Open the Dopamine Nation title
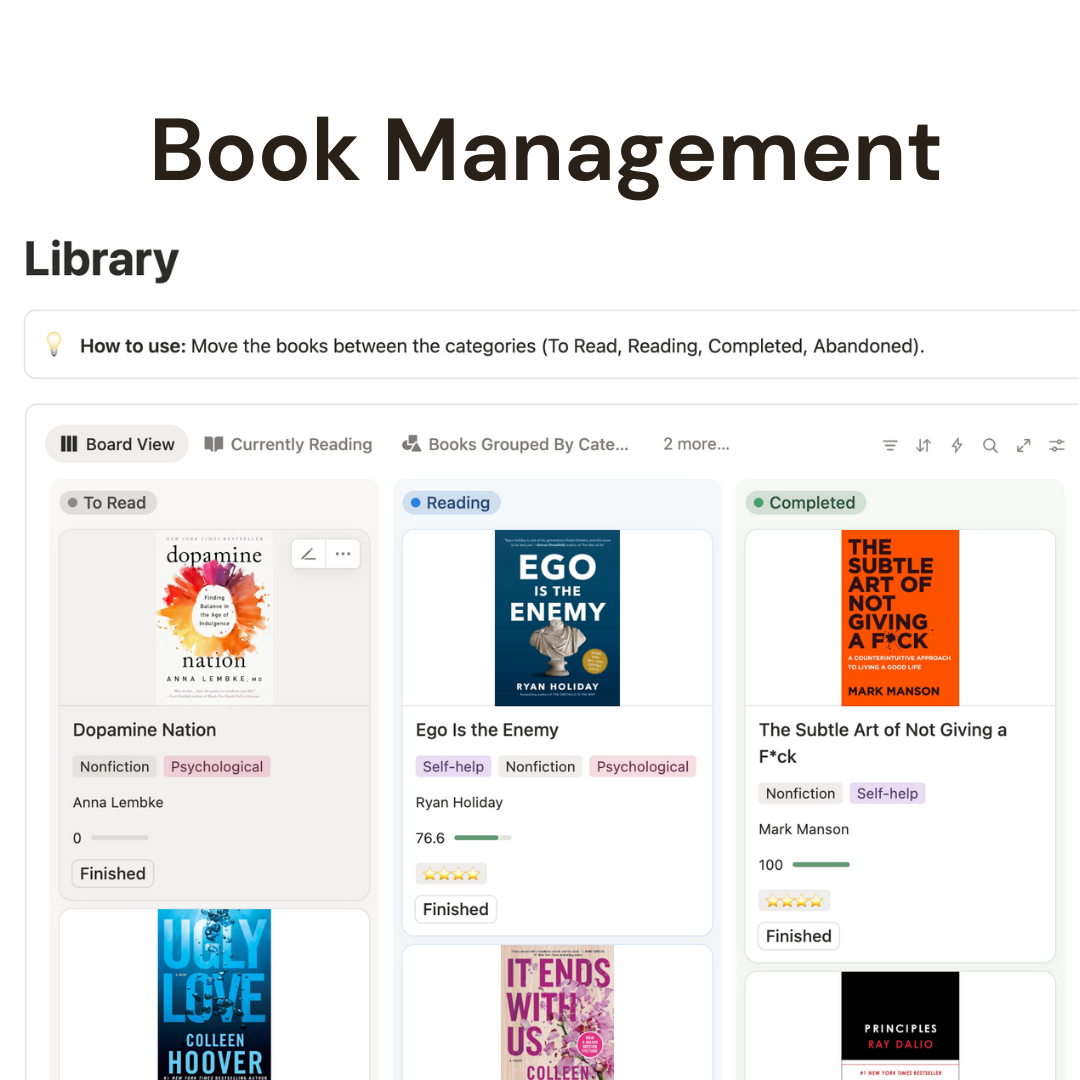Viewport: 1080px width, 1080px height. [145, 730]
